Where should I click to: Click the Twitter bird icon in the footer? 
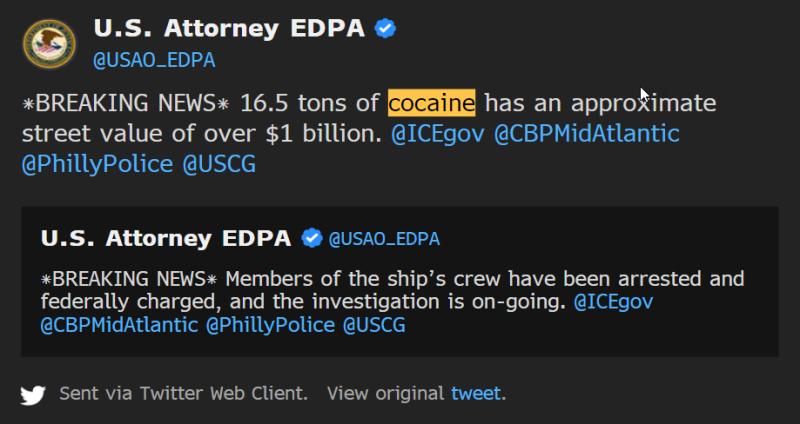point(33,394)
